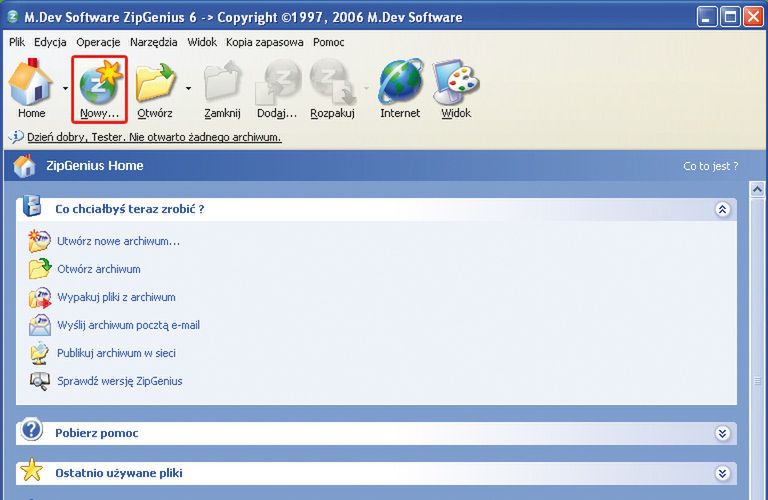
Task: Maximize the ZipGenius window
Action: (x=730, y=17)
